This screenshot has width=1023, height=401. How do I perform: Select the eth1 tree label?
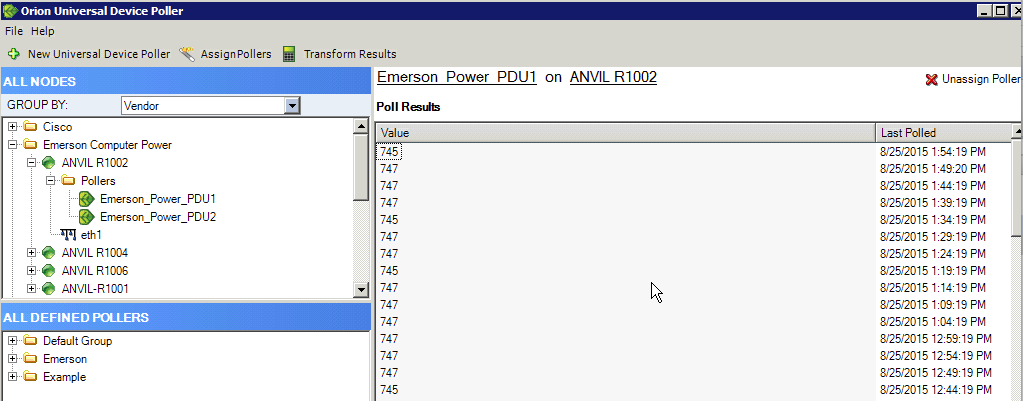pos(91,235)
